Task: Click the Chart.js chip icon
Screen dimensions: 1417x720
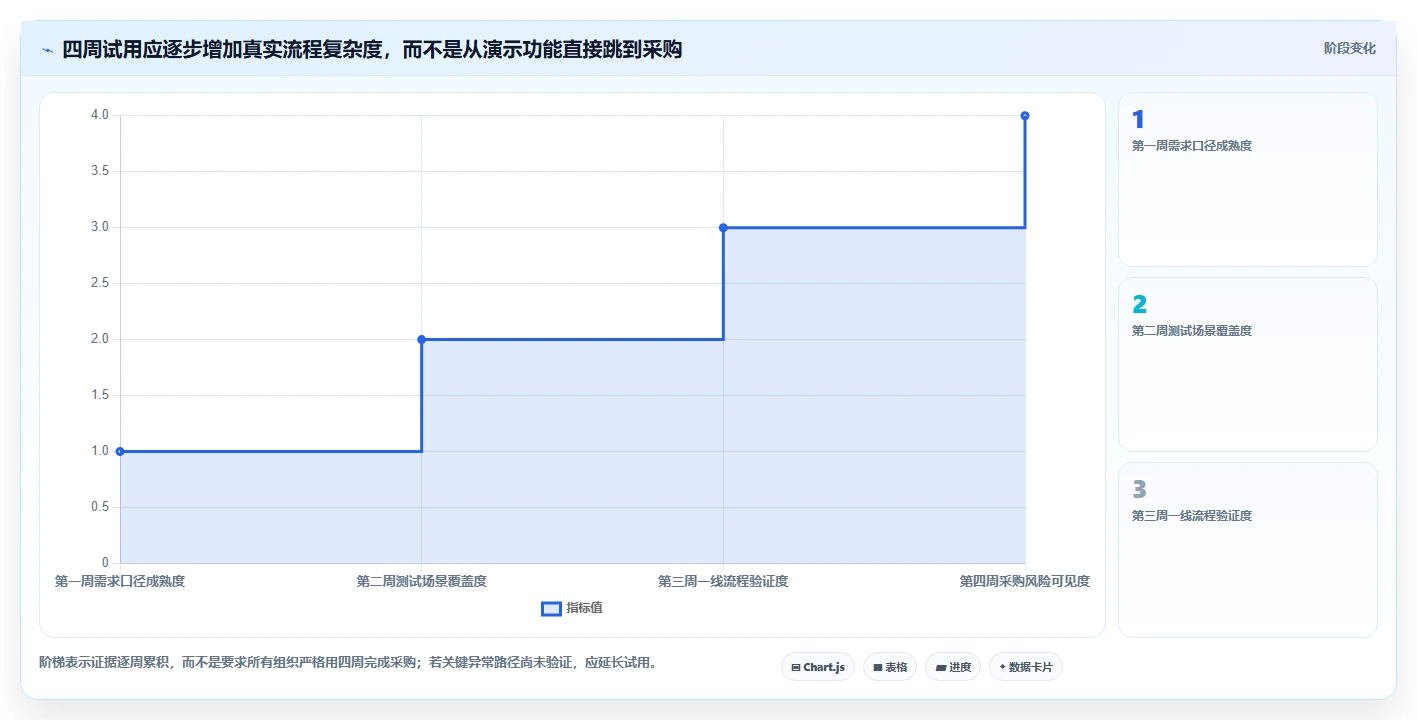Action: 796,667
